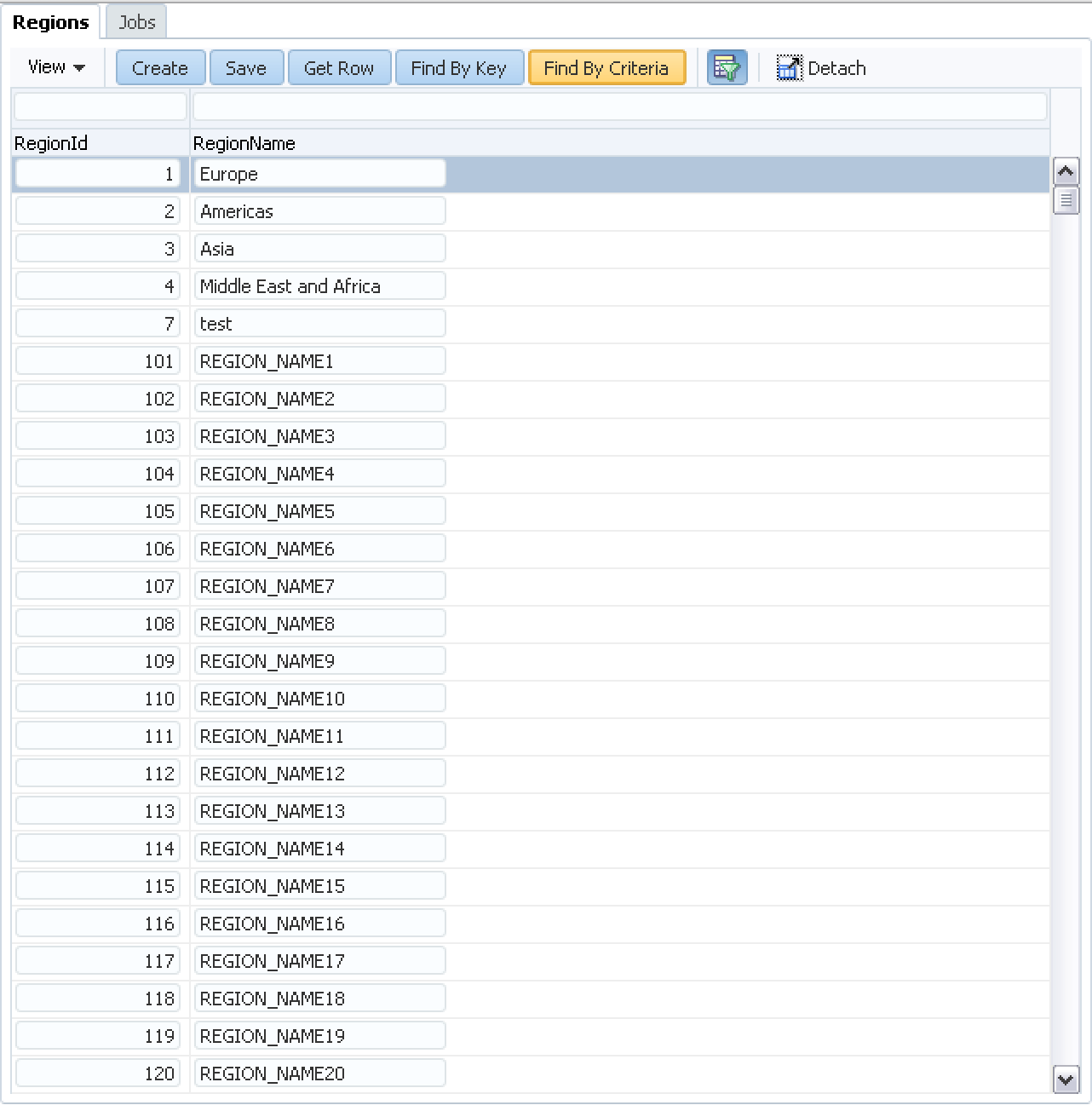
Task: Click the RegionName field containing Asia
Action: [x=319, y=249]
